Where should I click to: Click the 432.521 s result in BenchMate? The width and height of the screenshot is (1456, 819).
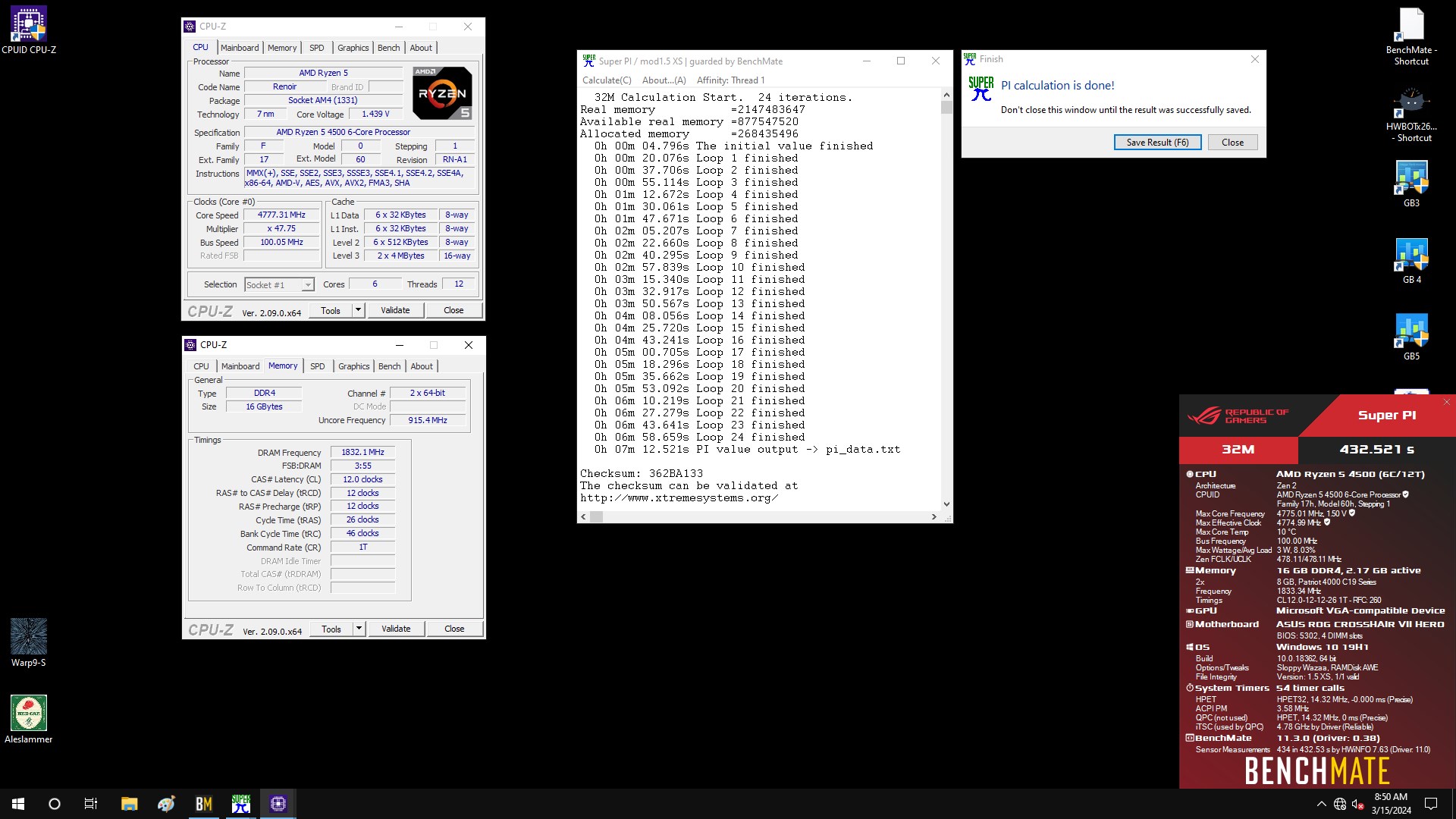click(x=1376, y=450)
